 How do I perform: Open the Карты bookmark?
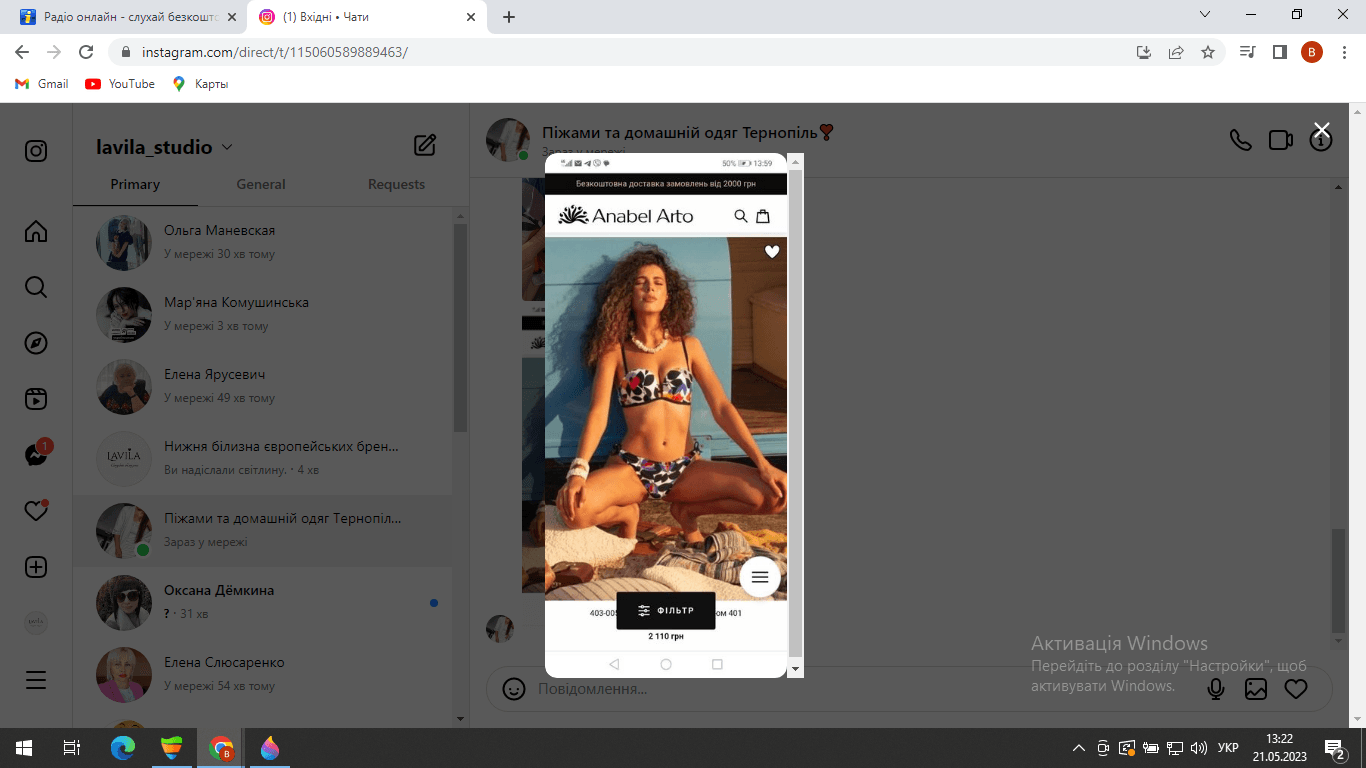click(x=200, y=84)
